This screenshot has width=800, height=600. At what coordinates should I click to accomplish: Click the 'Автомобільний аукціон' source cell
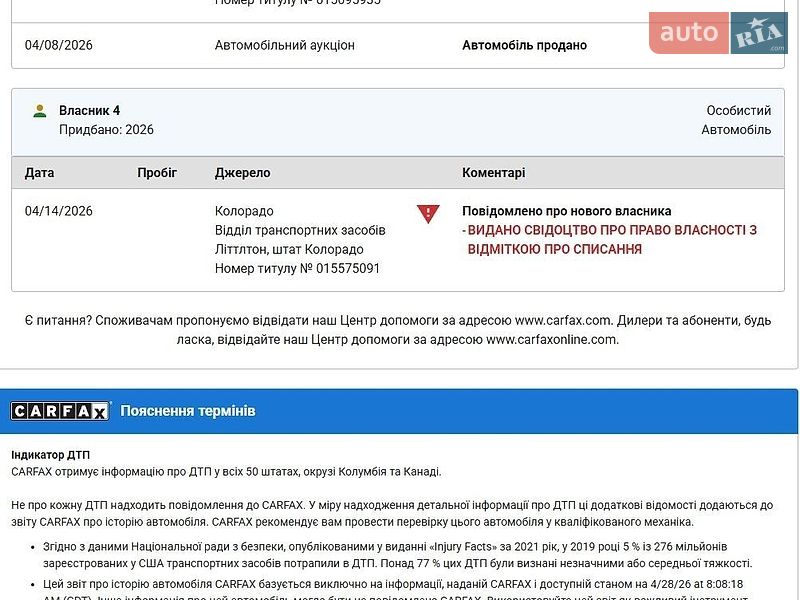(x=285, y=45)
